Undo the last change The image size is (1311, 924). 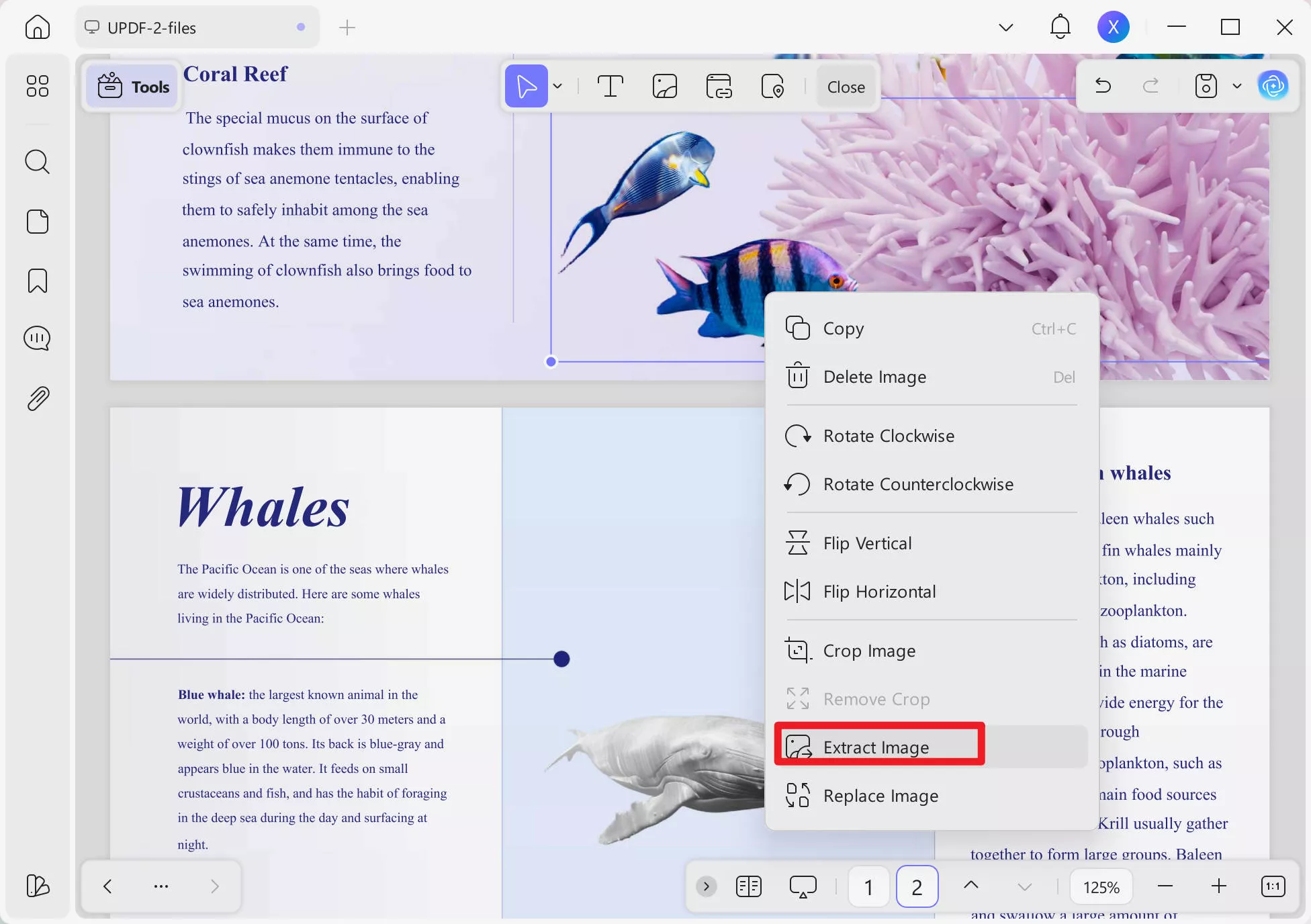1102,86
